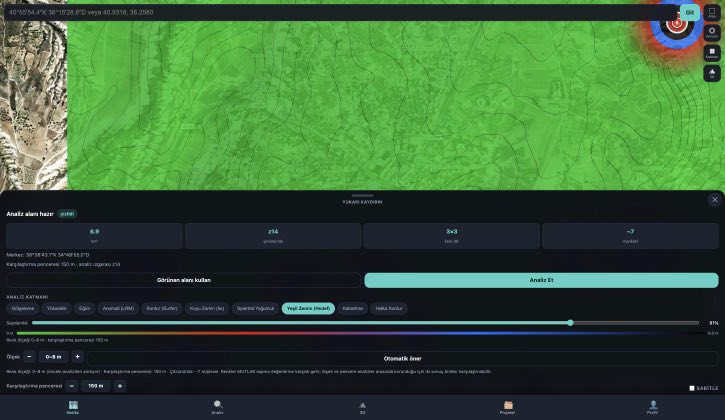725x420 pixels.
Task: Select the Koyu Zemin layer chip
Action: [207, 309]
